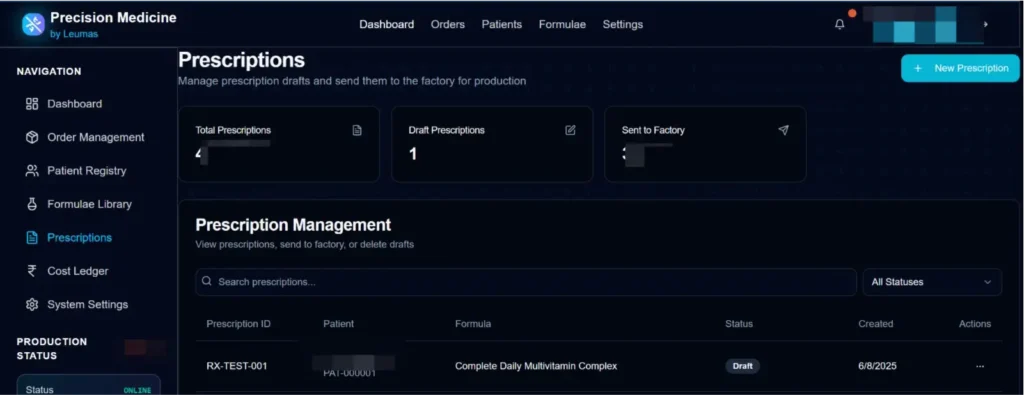Viewport: 1024px width, 395px height.
Task: Click the Draft status badge
Action: pyautogui.click(x=743, y=366)
